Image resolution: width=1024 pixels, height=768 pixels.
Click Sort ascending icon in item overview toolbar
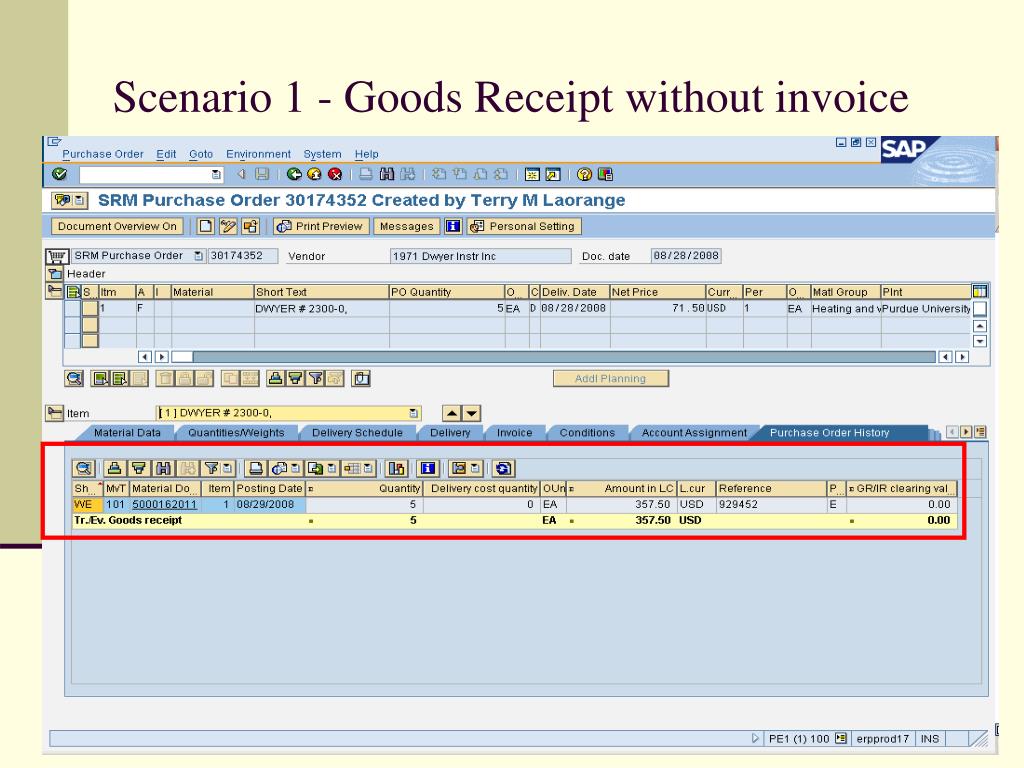(x=276, y=378)
